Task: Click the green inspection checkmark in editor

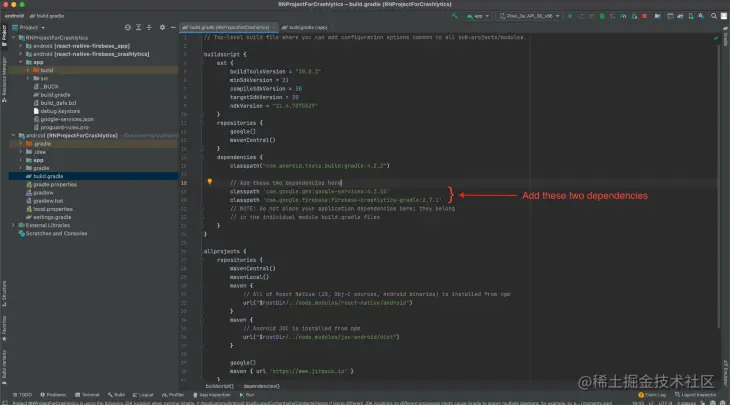Action: [716, 38]
